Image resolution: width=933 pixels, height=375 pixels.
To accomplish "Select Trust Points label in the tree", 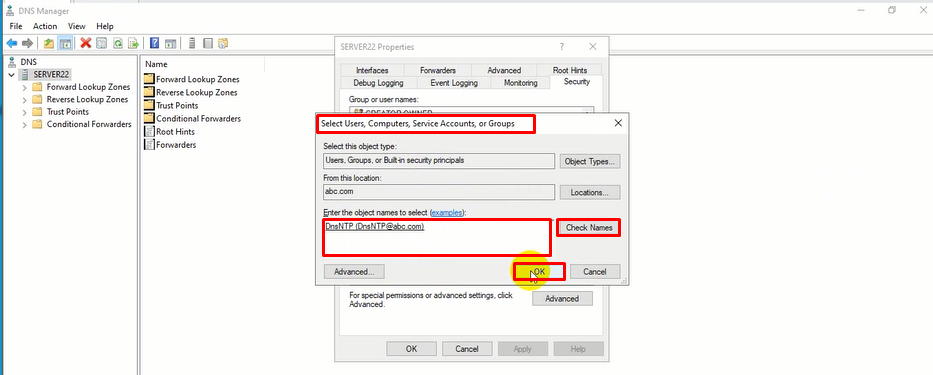I will (x=68, y=112).
